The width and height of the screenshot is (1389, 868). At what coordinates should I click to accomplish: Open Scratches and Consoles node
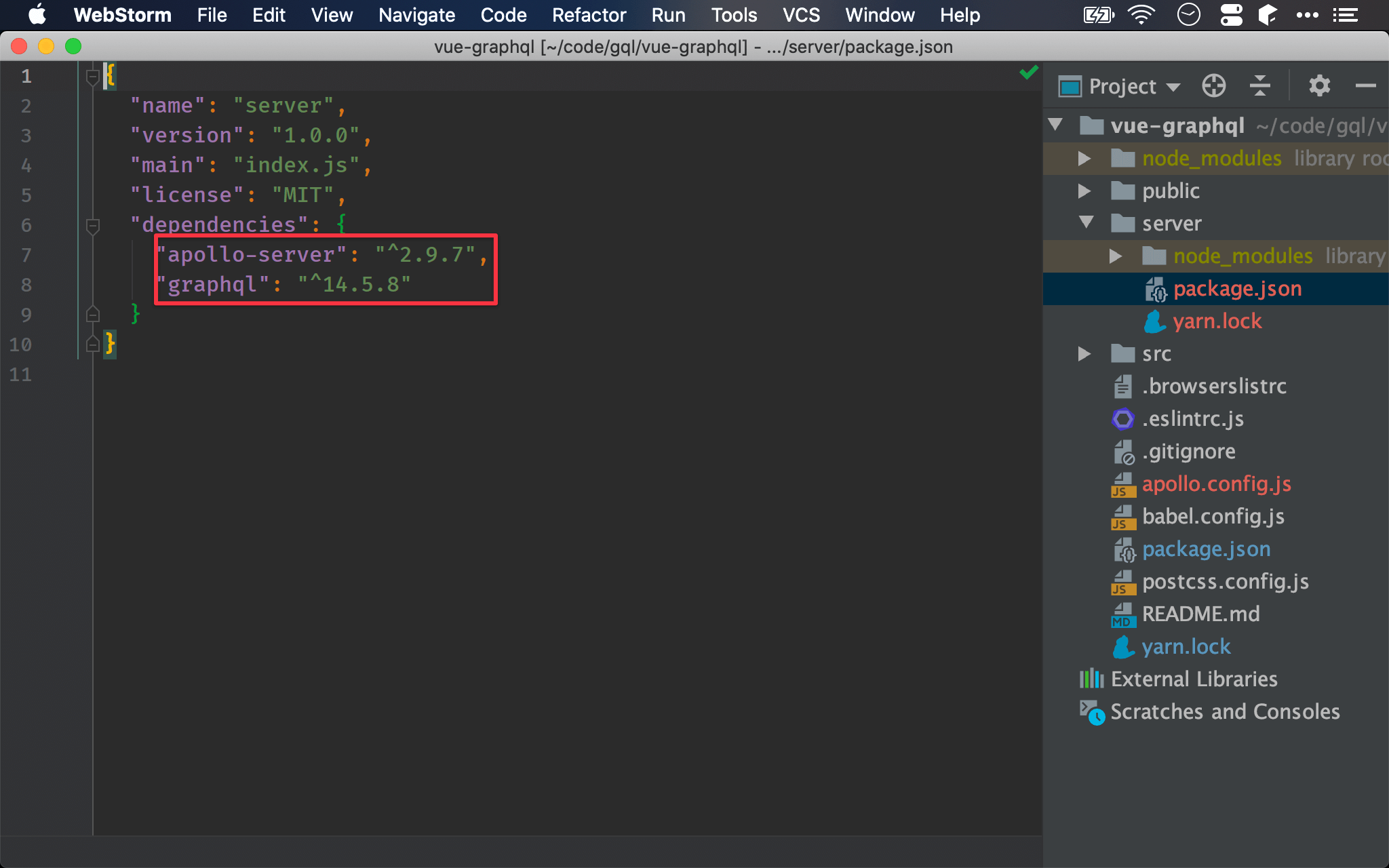(1225, 711)
